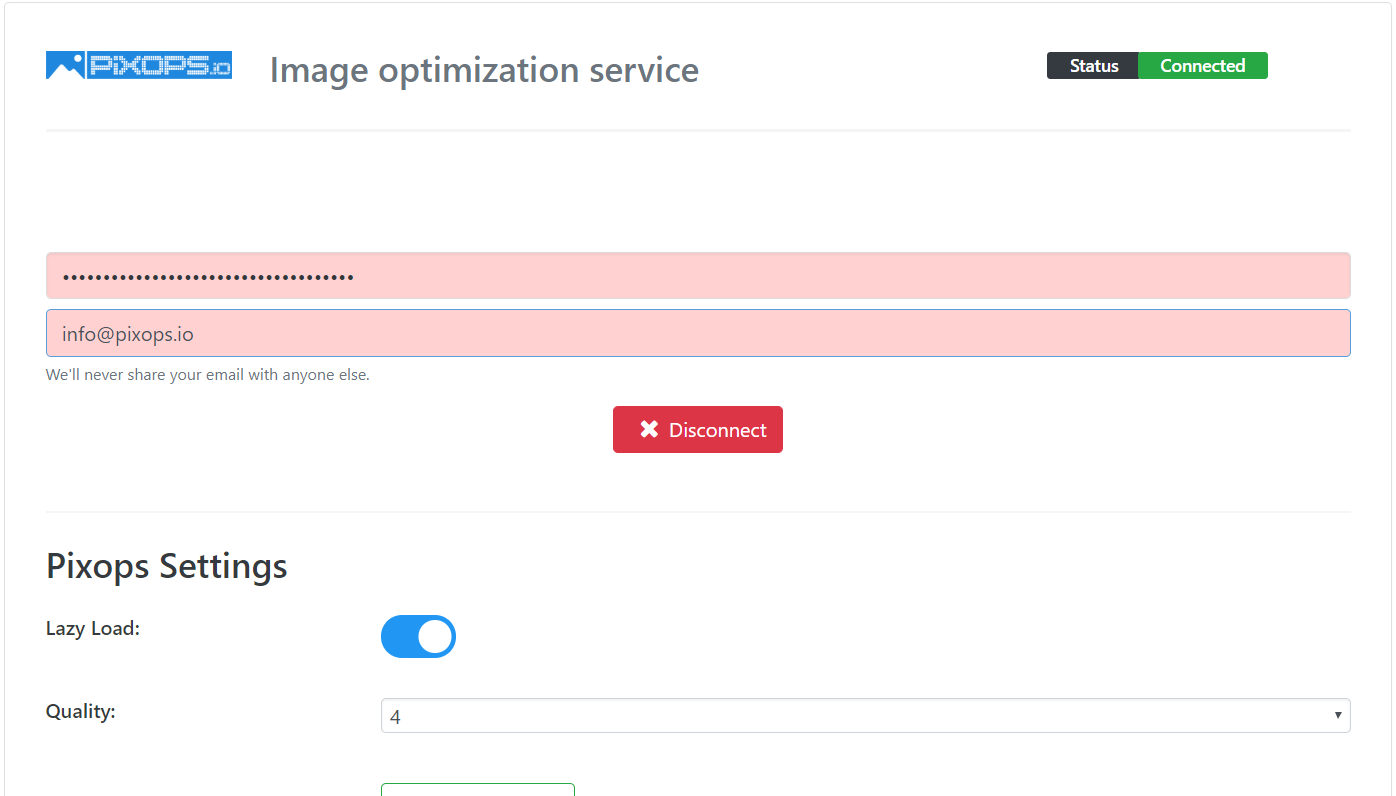The height and width of the screenshot is (796, 1396).
Task: Click the email privacy notice text
Action: pyautogui.click(x=208, y=374)
